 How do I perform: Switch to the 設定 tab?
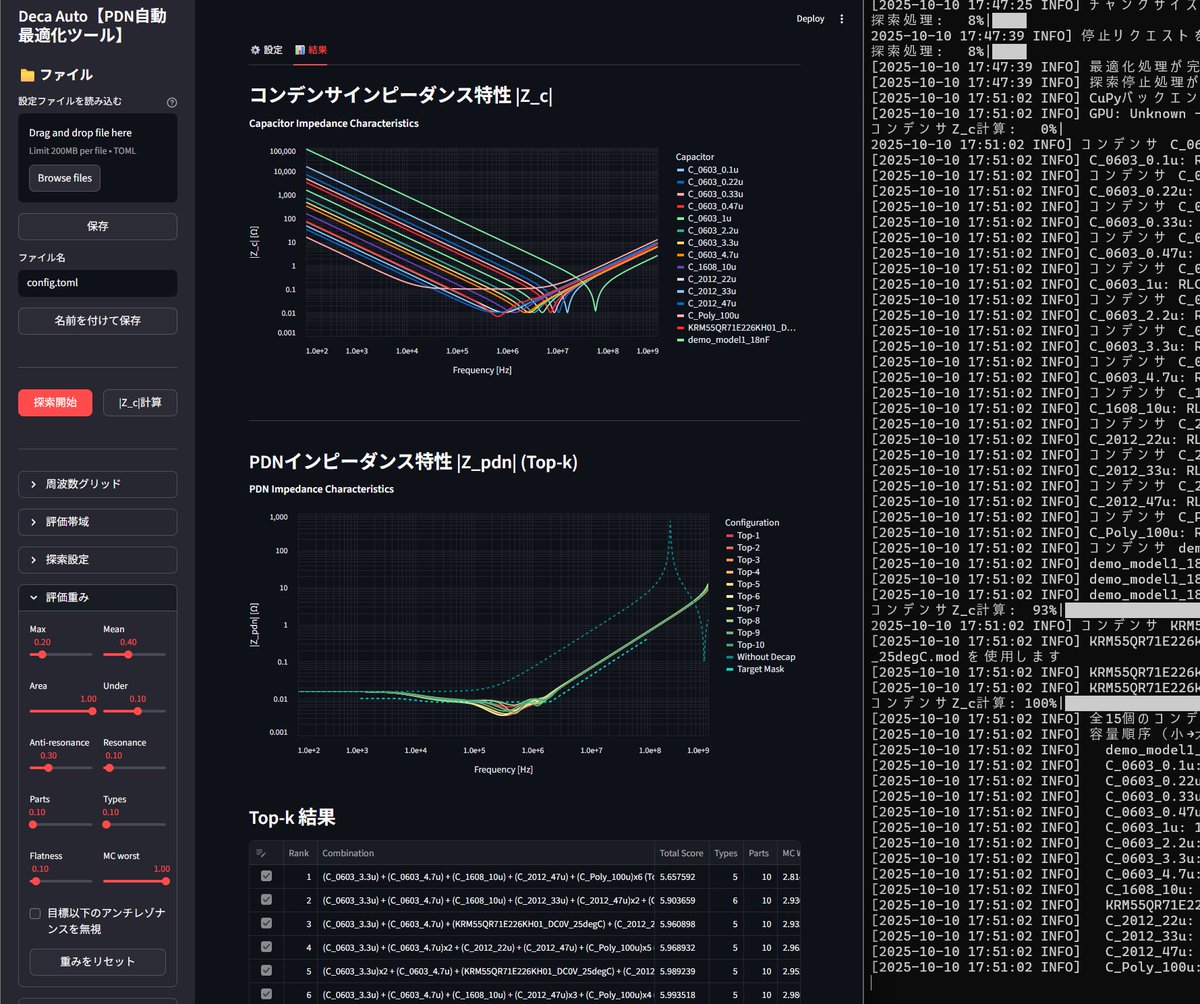click(266, 49)
